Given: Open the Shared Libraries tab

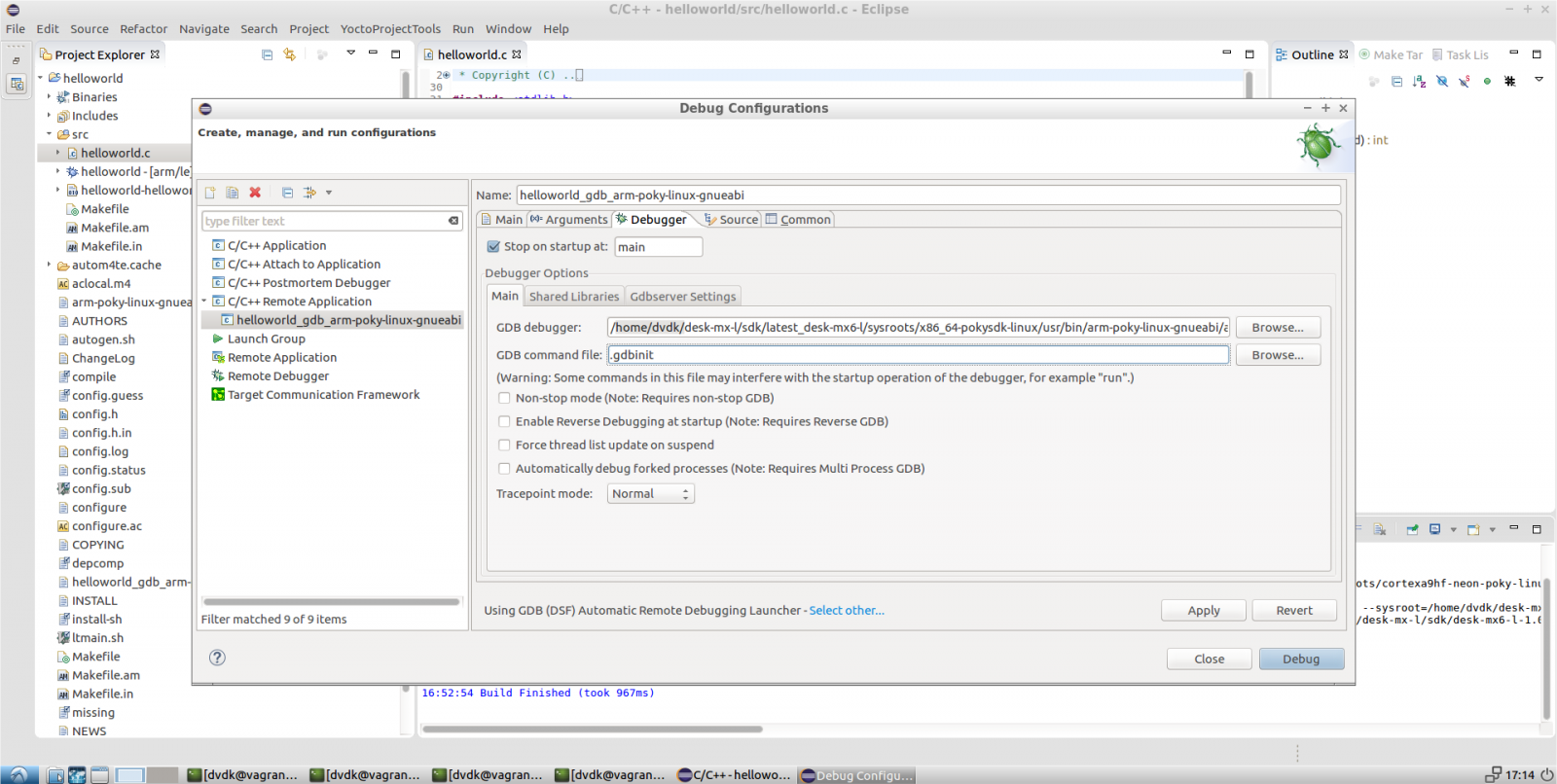Looking at the screenshot, I should (x=573, y=297).
